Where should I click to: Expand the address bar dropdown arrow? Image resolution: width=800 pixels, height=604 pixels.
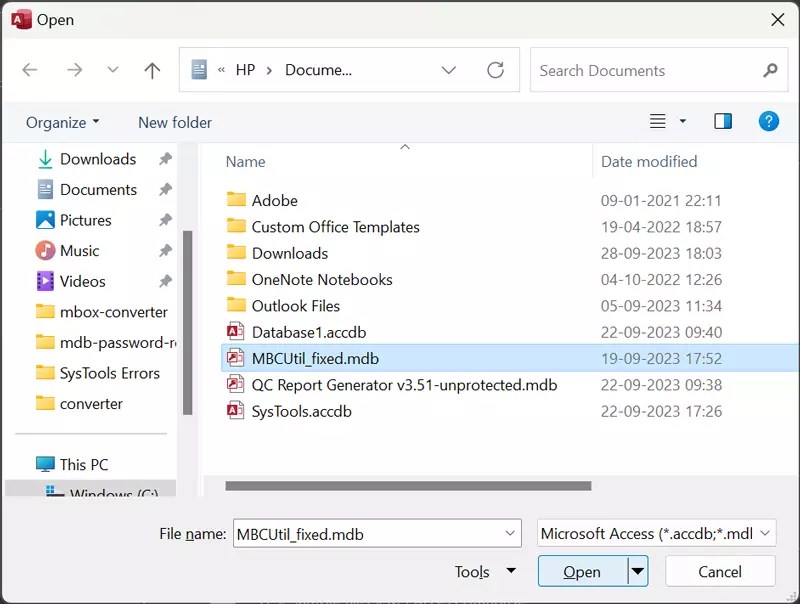click(448, 70)
